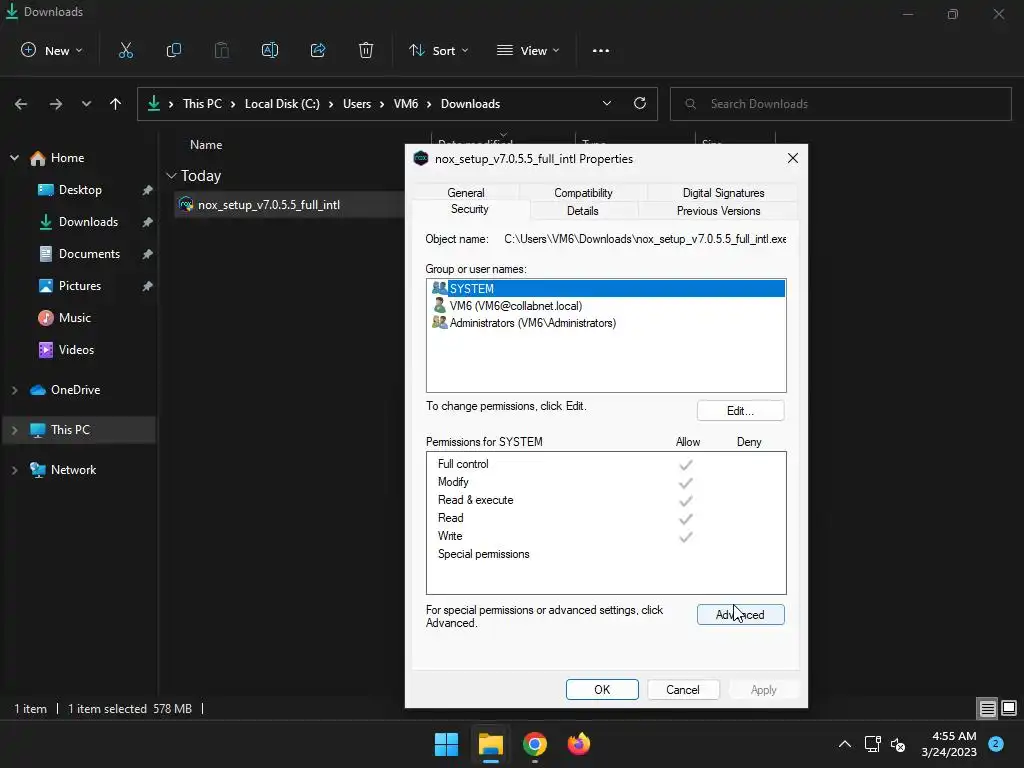
Task: Click the muted volume tray icon
Action: [898, 744]
